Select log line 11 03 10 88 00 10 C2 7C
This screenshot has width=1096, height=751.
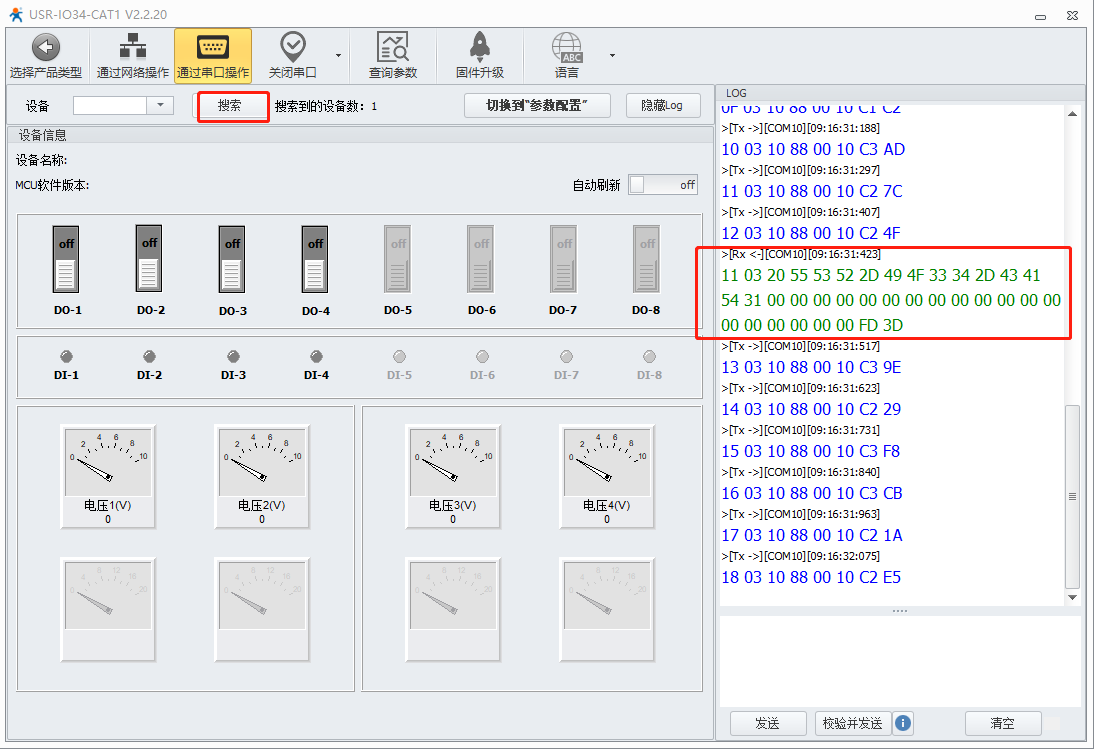click(812, 191)
